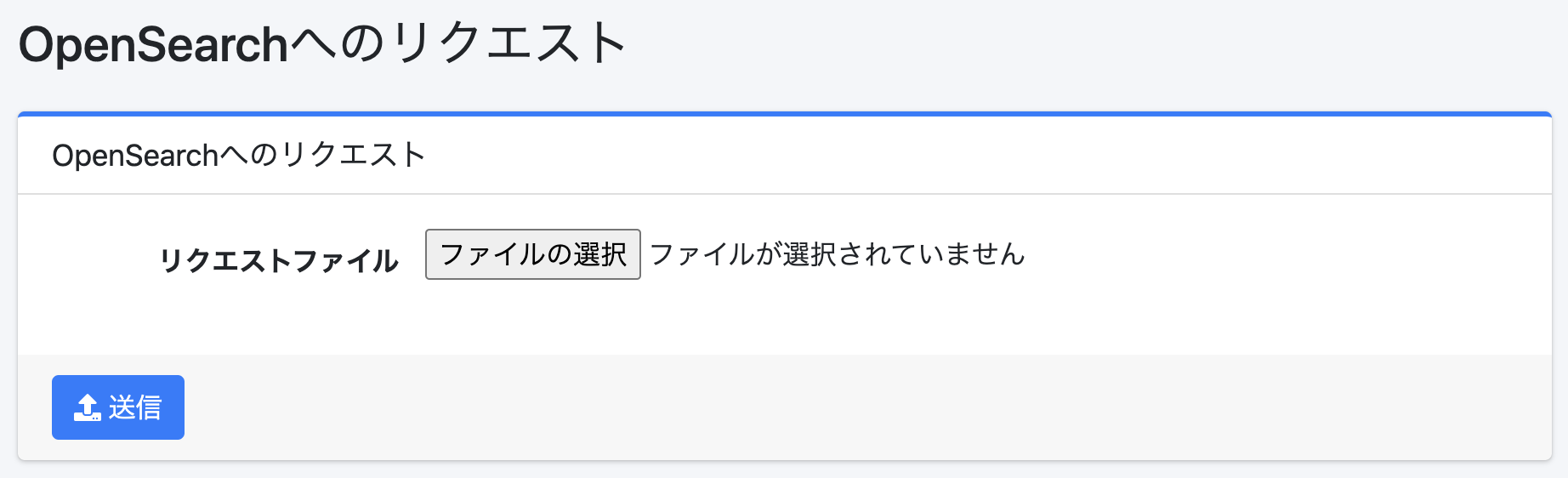This screenshot has height=478, width=1568.
Task: Click the card header title OpenSearchへのリクエスト
Action: (x=238, y=156)
